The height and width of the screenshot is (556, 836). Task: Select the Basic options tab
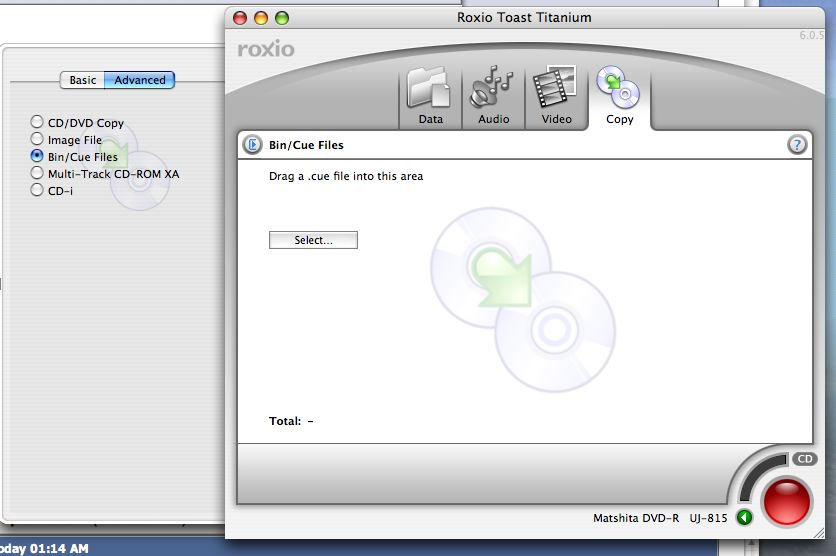tap(83, 80)
